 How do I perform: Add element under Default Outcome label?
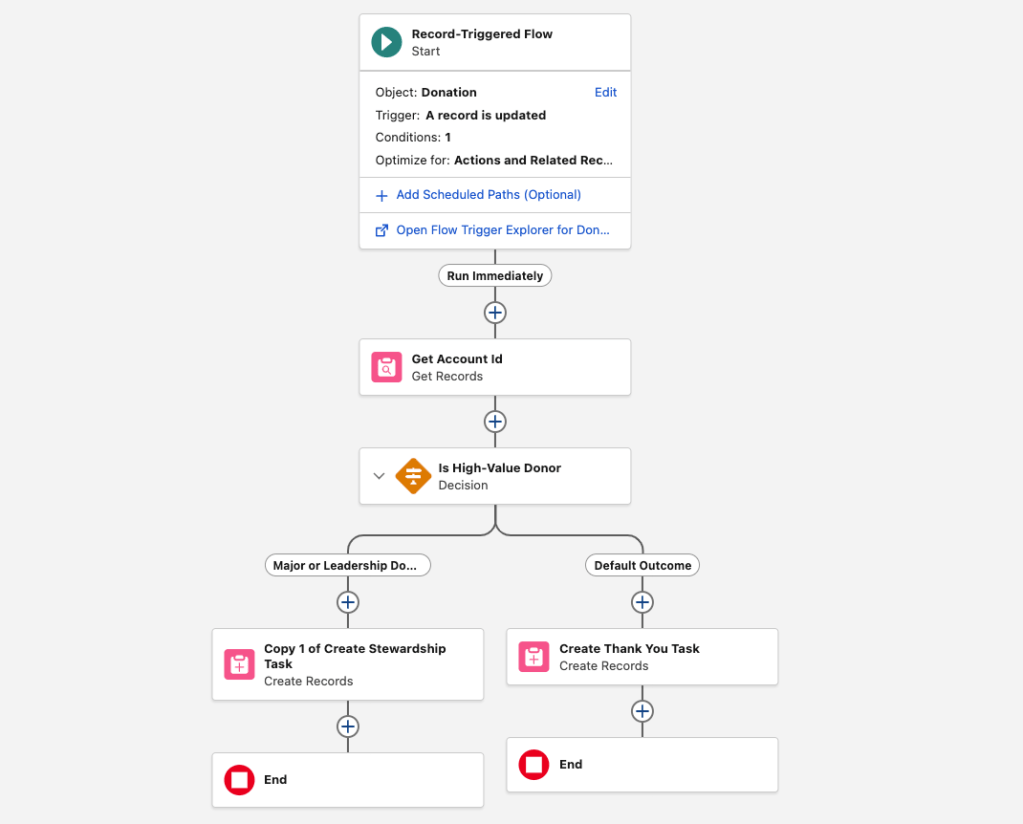[x=642, y=602]
